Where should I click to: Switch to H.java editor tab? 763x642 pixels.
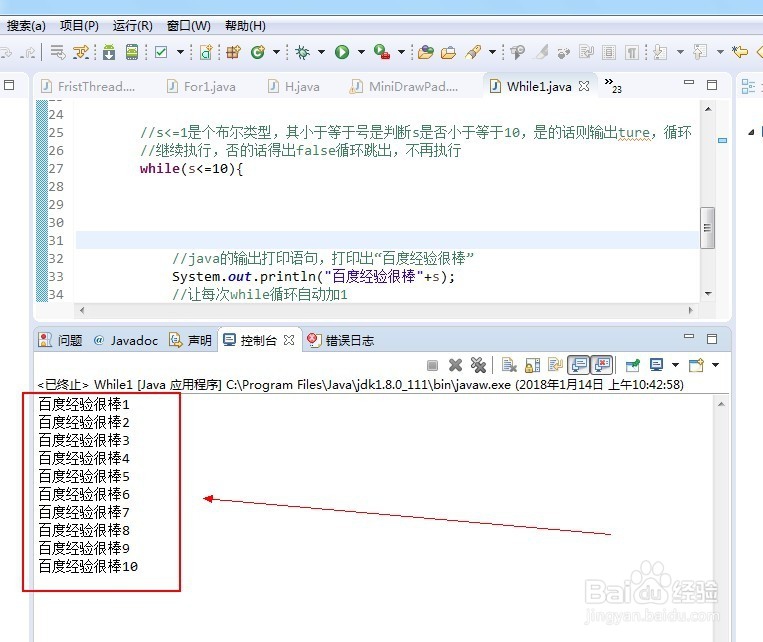(x=294, y=87)
